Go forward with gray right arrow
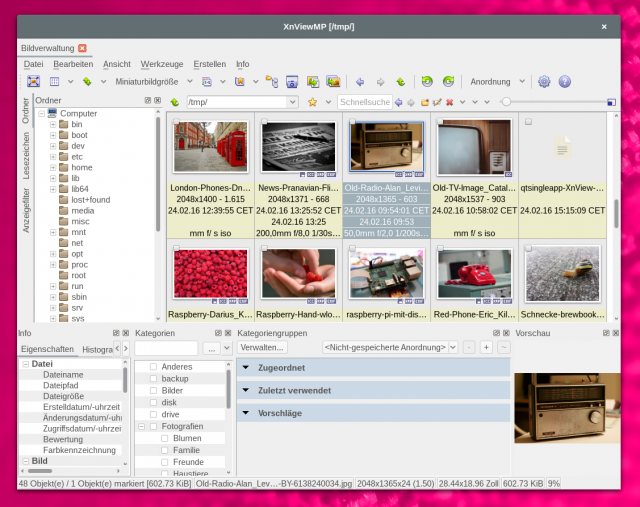 click(380, 82)
